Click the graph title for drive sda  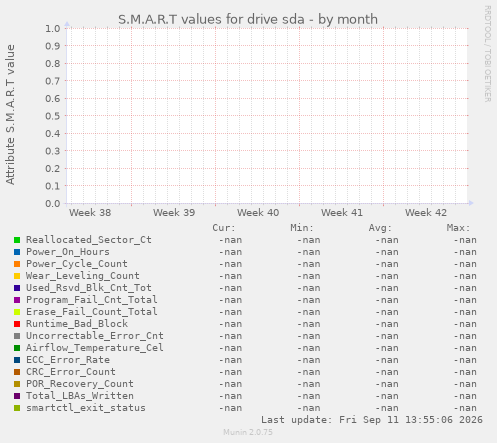point(248,19)
